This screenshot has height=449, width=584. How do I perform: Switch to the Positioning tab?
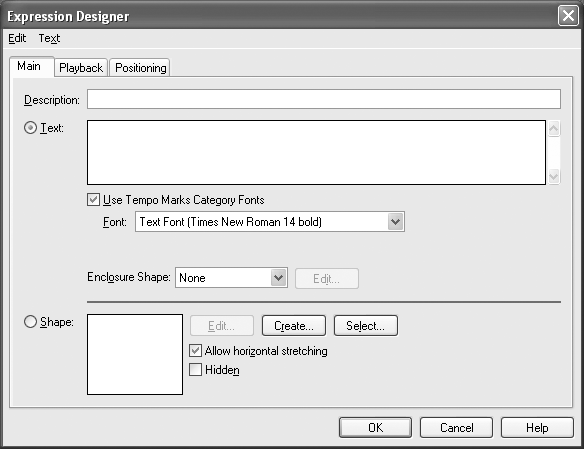coord(140,68)
